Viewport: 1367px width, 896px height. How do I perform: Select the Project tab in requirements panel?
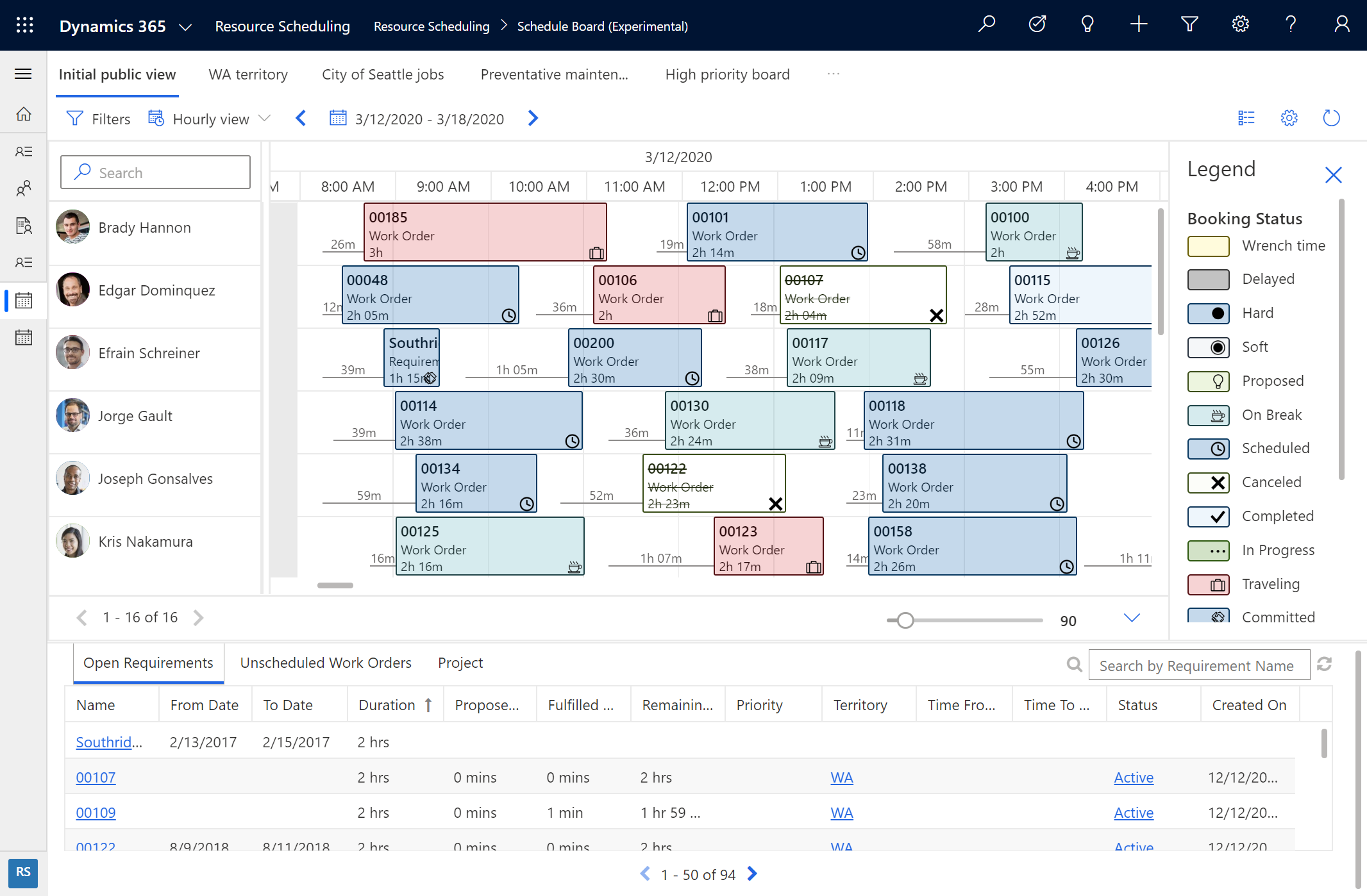[x=460, y=662]
